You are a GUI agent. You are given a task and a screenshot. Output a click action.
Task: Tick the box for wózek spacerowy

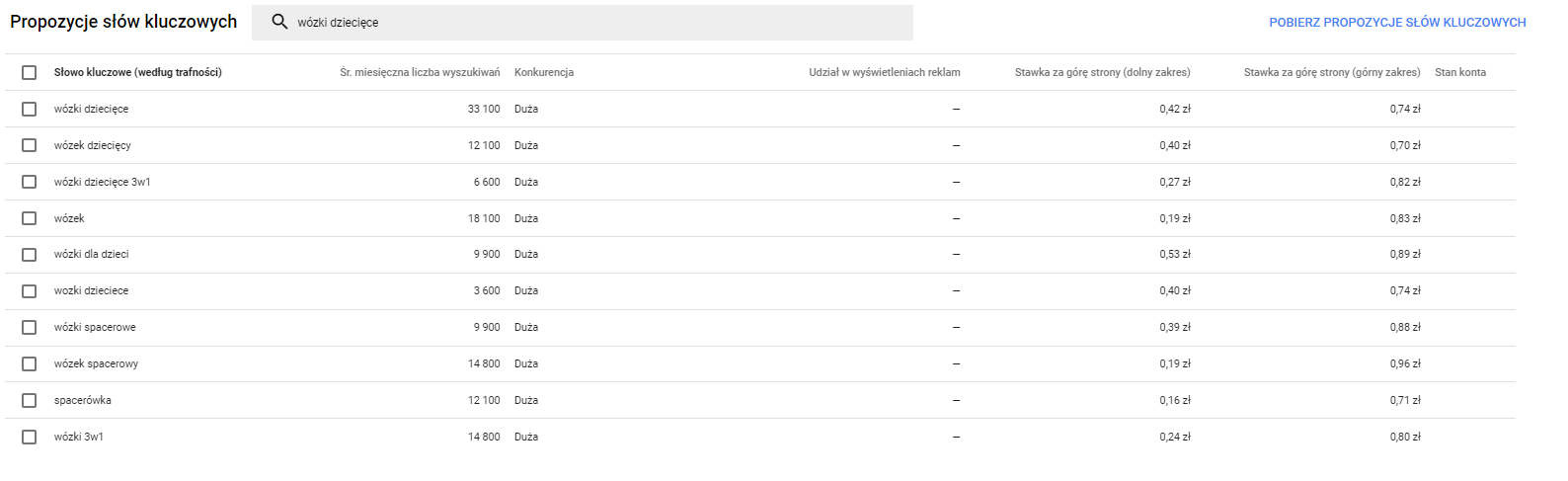(x=30, y=363)
